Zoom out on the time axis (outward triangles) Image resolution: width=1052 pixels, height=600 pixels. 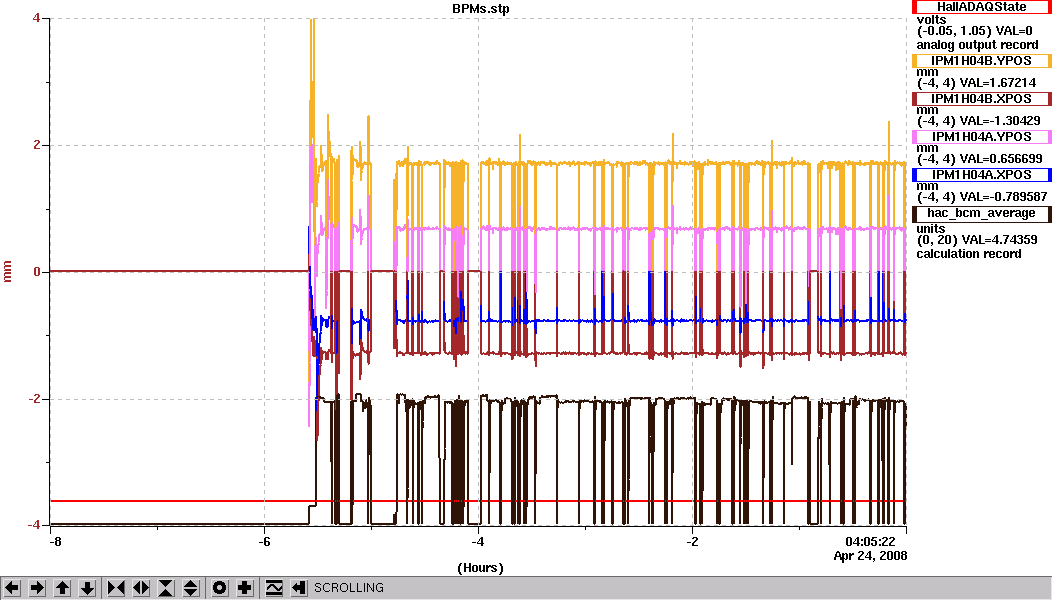[x=141, y=588]
